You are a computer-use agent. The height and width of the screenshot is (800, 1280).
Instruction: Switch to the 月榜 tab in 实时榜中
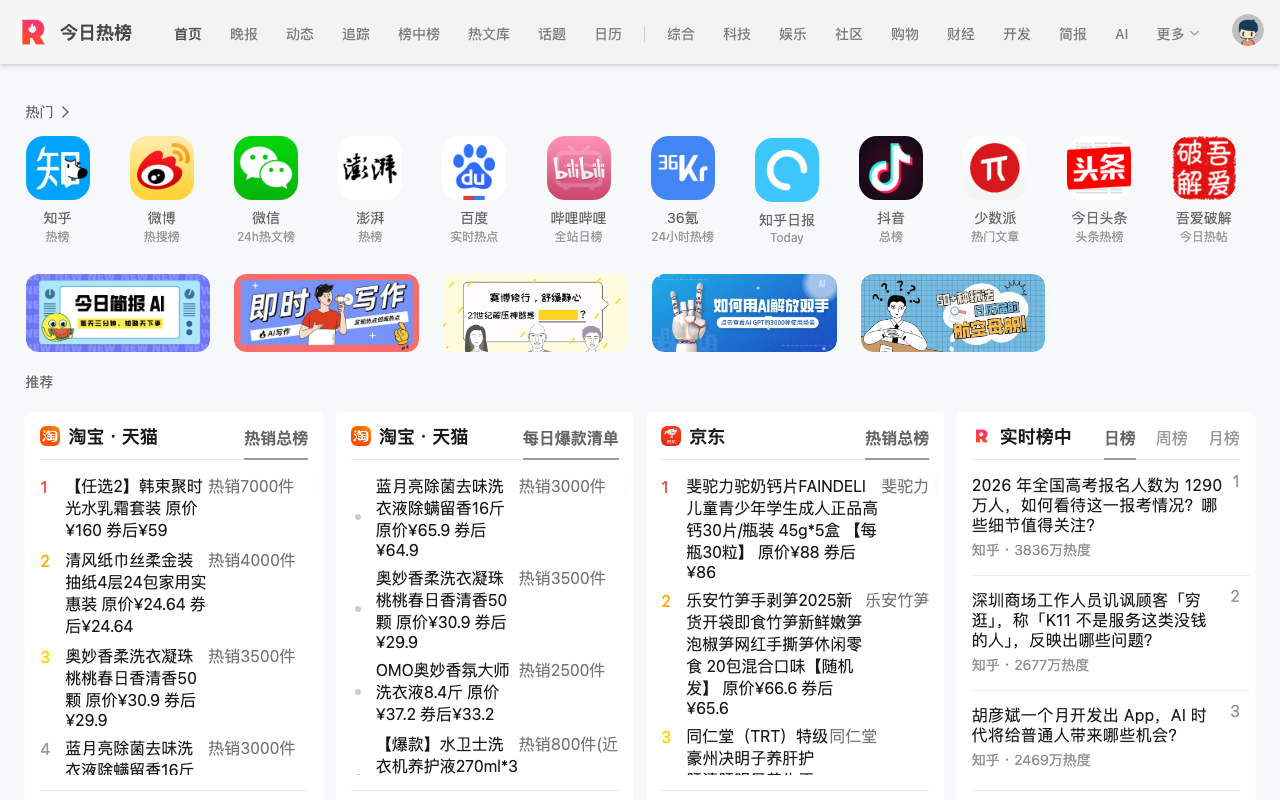[1224, 438]
